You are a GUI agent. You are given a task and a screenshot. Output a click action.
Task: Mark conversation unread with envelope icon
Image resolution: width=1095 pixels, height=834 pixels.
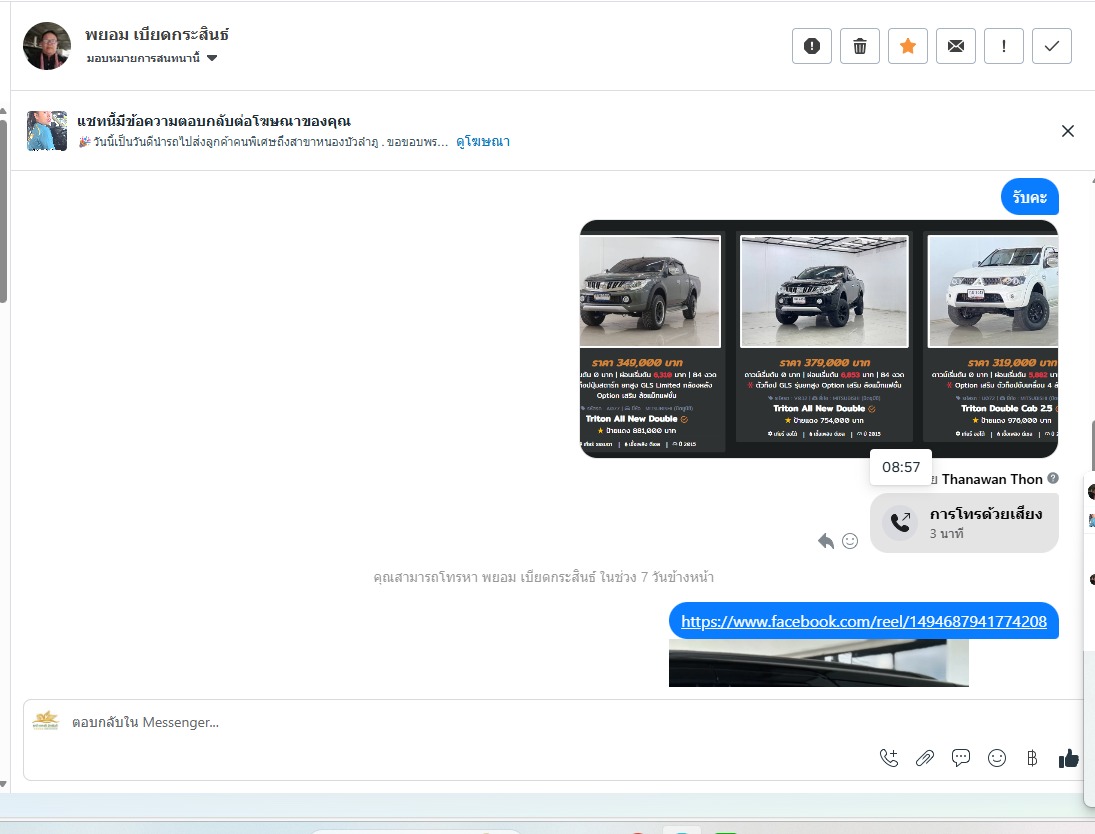(955, 46)
